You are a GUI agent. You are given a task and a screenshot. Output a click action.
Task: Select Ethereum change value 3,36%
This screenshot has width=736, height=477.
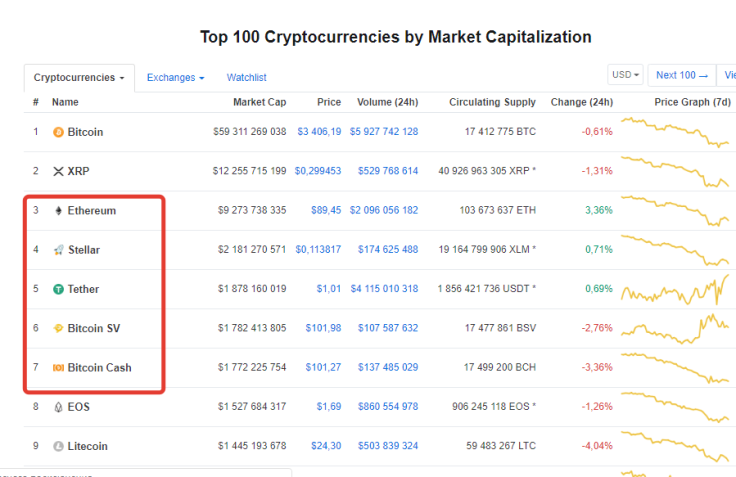coord(599,210)
